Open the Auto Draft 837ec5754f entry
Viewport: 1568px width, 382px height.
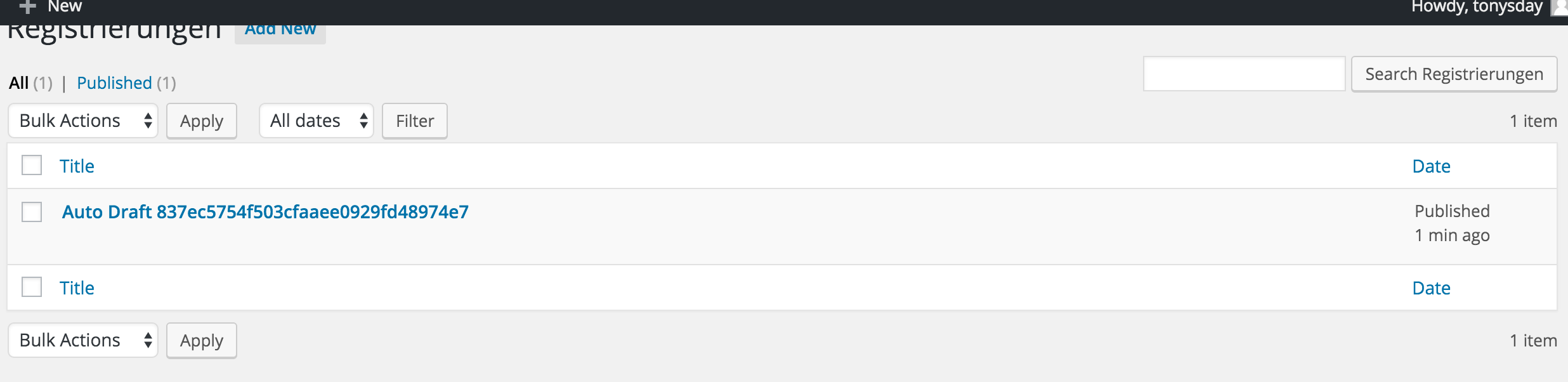pyautogui.click(x=265, y=212)
